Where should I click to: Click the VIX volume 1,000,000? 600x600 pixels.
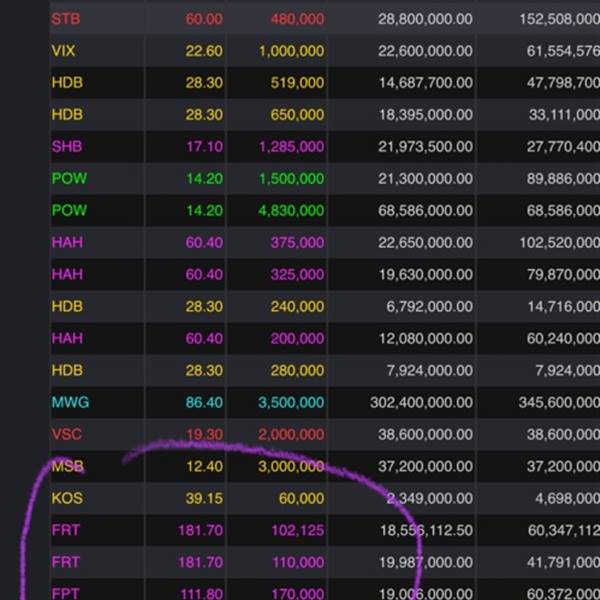click(x=291, y=51)
